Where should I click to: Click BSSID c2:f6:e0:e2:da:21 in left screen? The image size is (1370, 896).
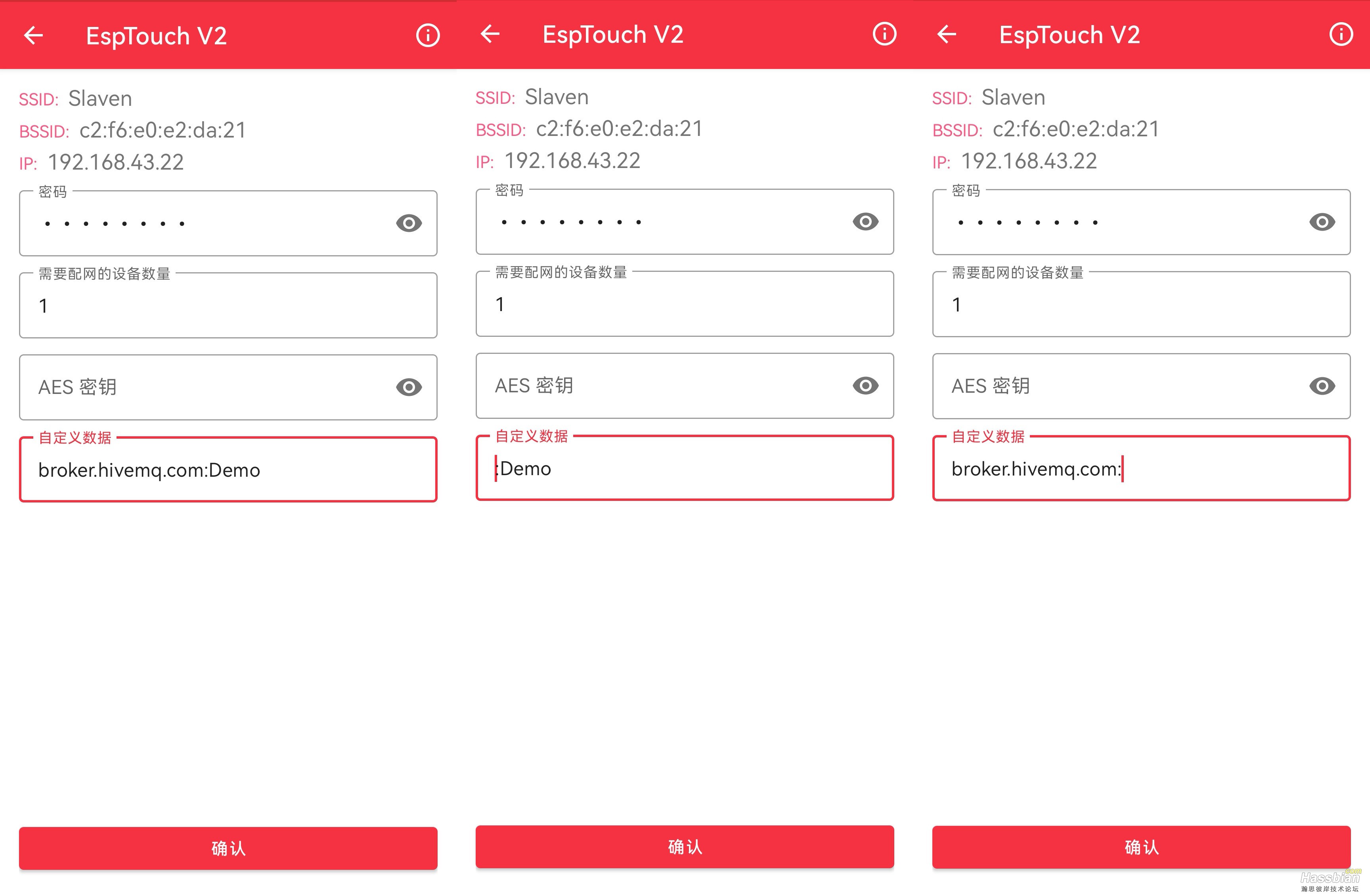[163, 131]
